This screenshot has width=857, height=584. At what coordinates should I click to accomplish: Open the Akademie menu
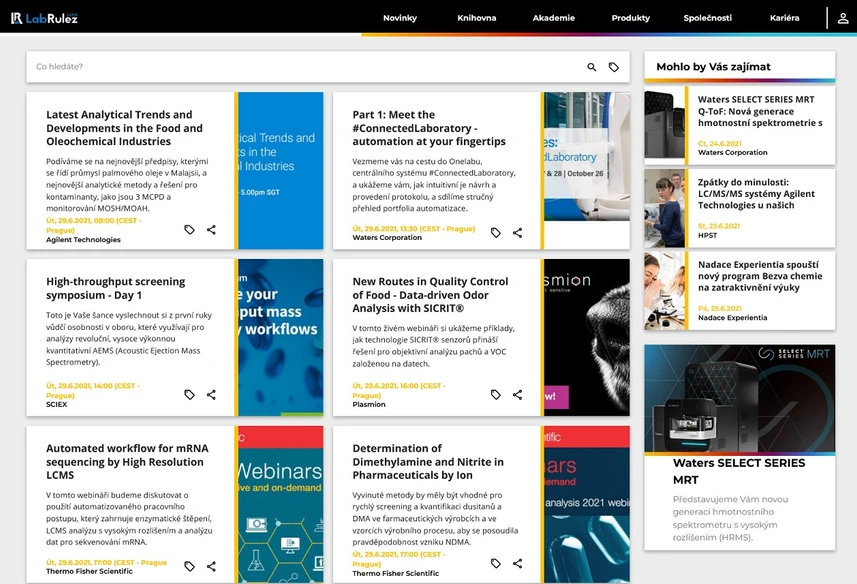(x=554, y=18)
